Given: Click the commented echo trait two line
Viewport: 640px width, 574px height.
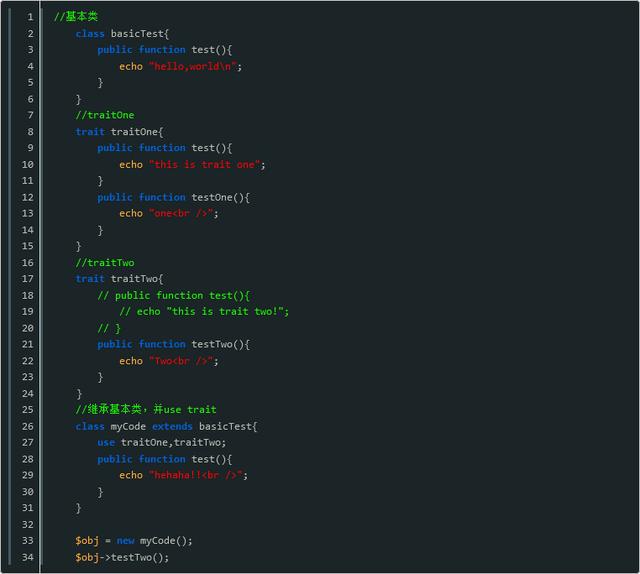Looking at the screenshot, I should pos(204,311).
